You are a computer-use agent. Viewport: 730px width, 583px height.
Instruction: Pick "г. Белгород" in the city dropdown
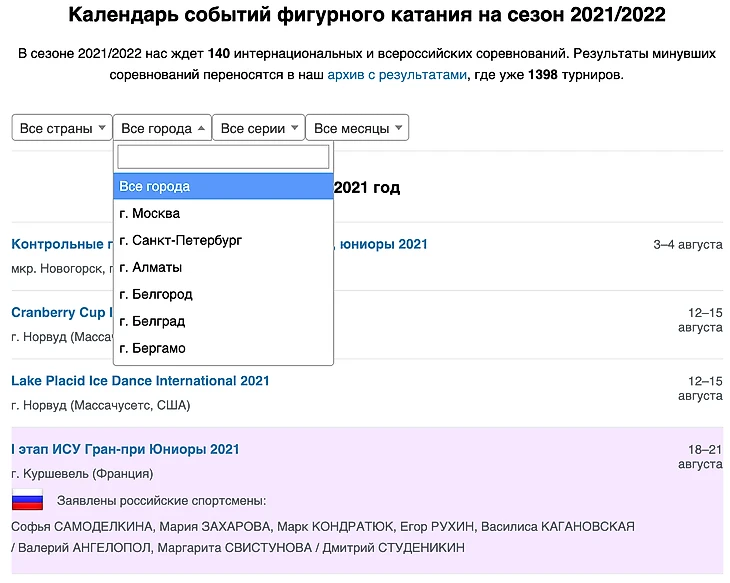pos(223,294)
